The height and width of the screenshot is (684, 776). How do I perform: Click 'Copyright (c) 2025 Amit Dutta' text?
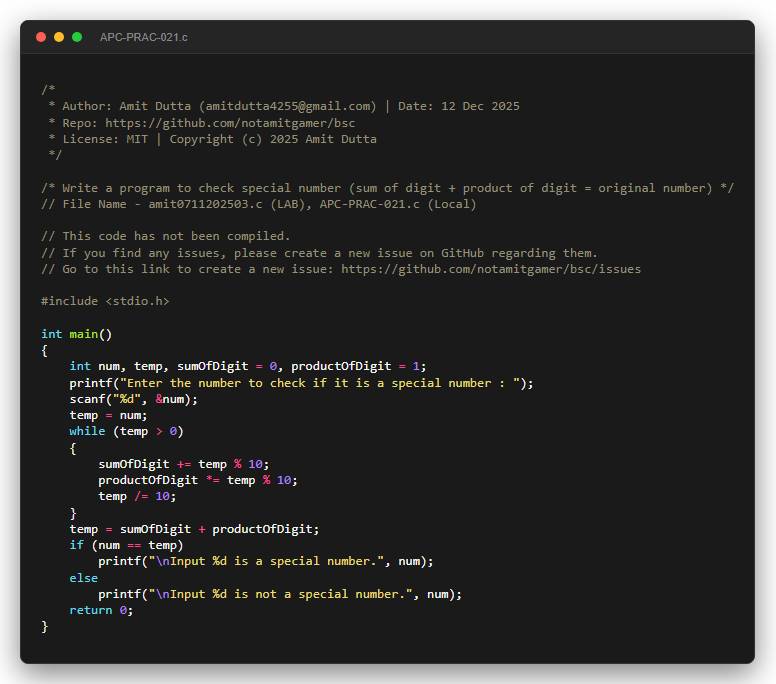[273, 139]
